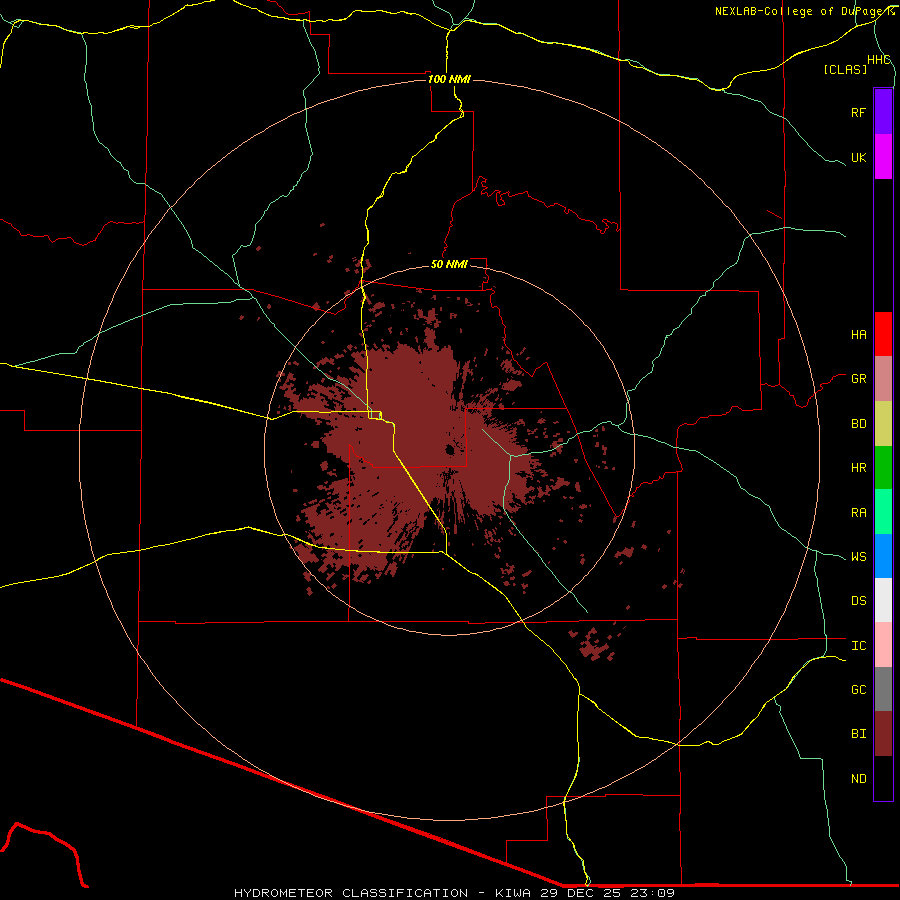Select the BI dark-red legend swatch
The image size is (900, 900).
pyautogui.click(x=883, y=734)
